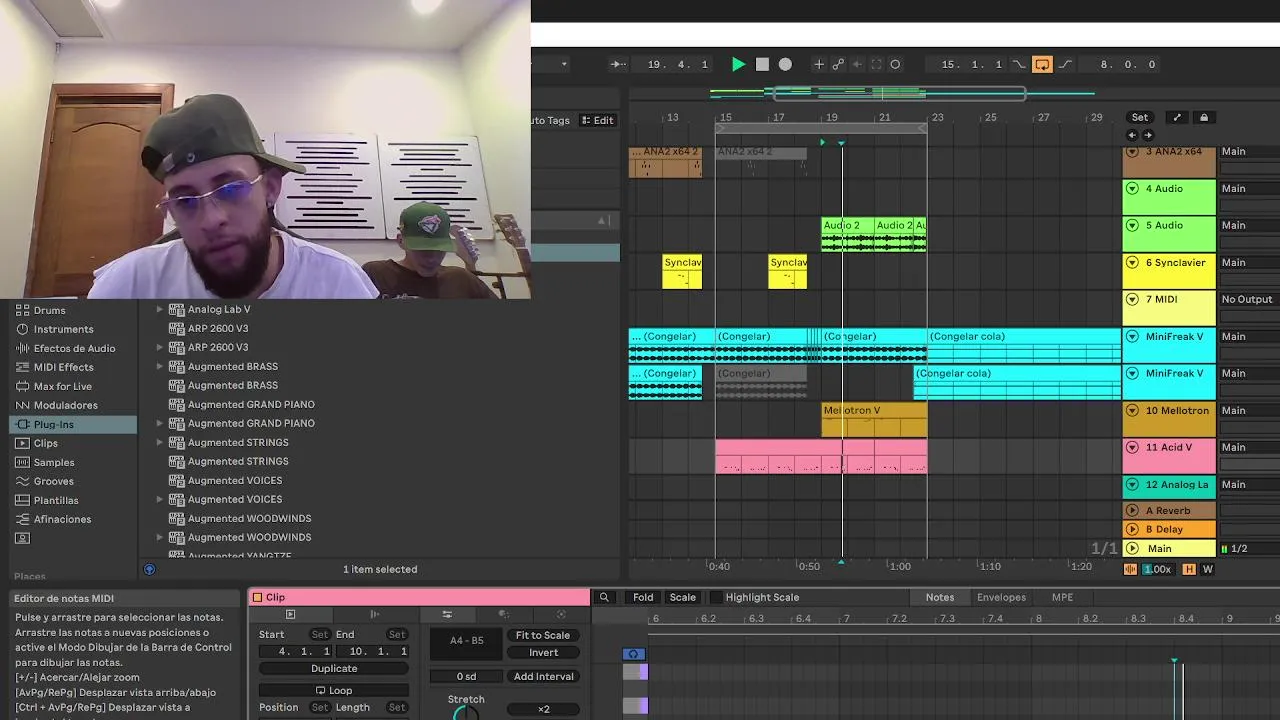The height and width of the screenshot is (720, 1280).
Task: Click the pink Clip color swatch
Action: coord(257,597)
